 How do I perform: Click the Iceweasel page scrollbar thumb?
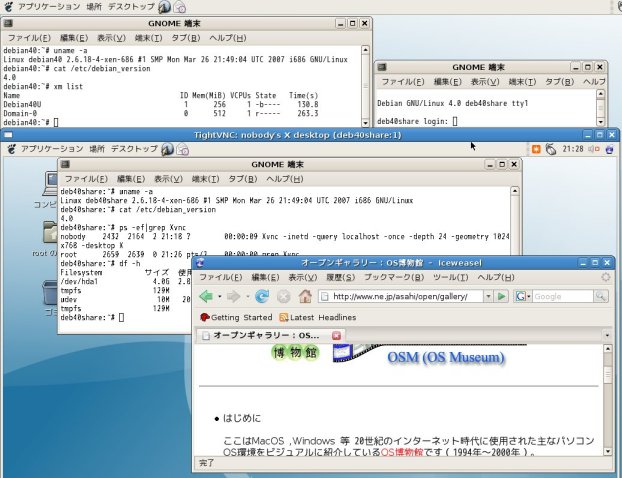607,374
